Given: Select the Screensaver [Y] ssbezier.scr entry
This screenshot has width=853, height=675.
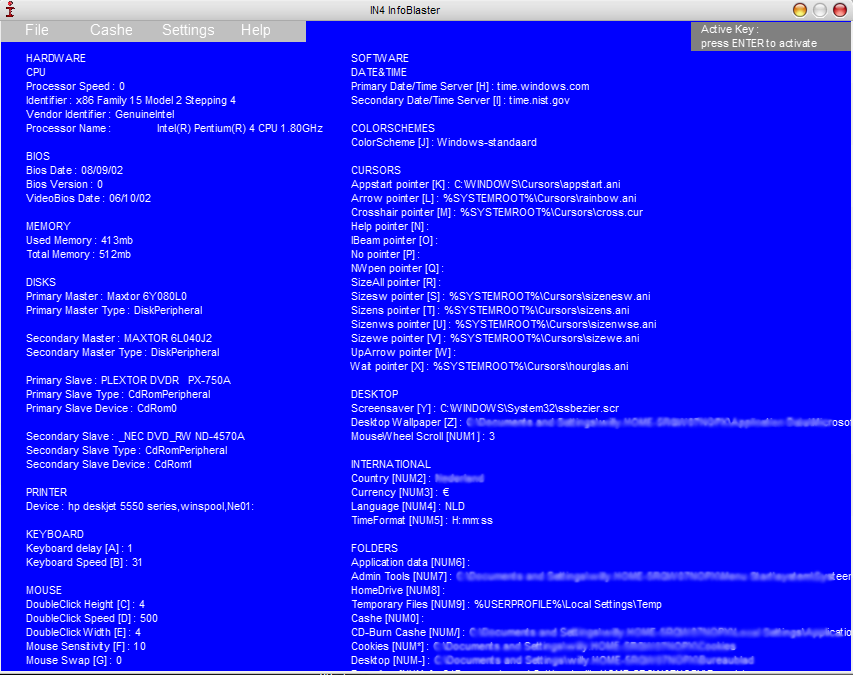Looking at the screenshot, I should pos(485,408).
